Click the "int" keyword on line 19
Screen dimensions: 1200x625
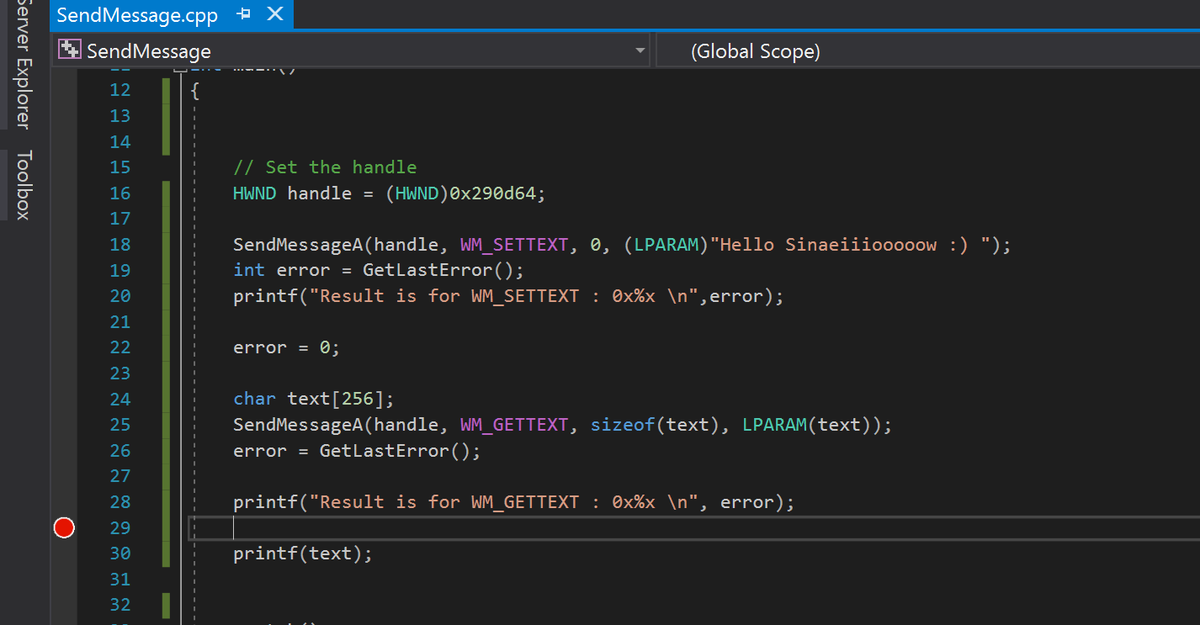(x=249, y=270)
